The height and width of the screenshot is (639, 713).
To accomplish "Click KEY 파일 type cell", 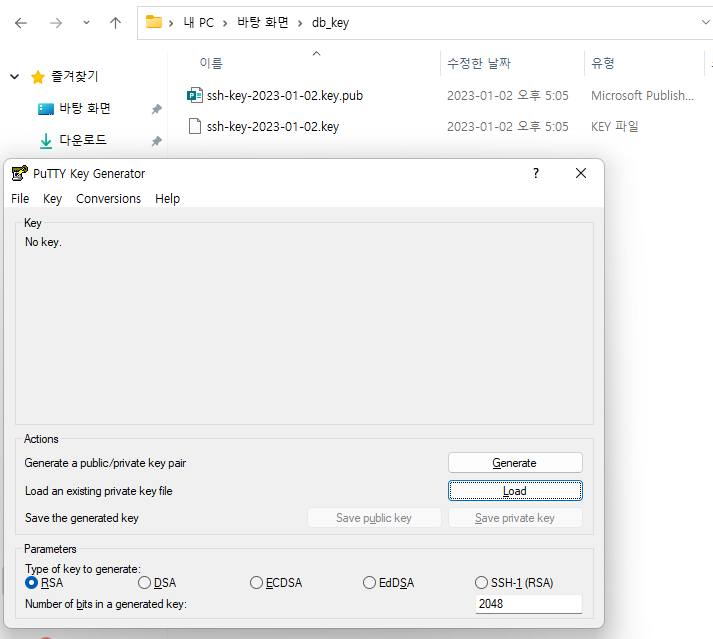I will pos(614,126).
